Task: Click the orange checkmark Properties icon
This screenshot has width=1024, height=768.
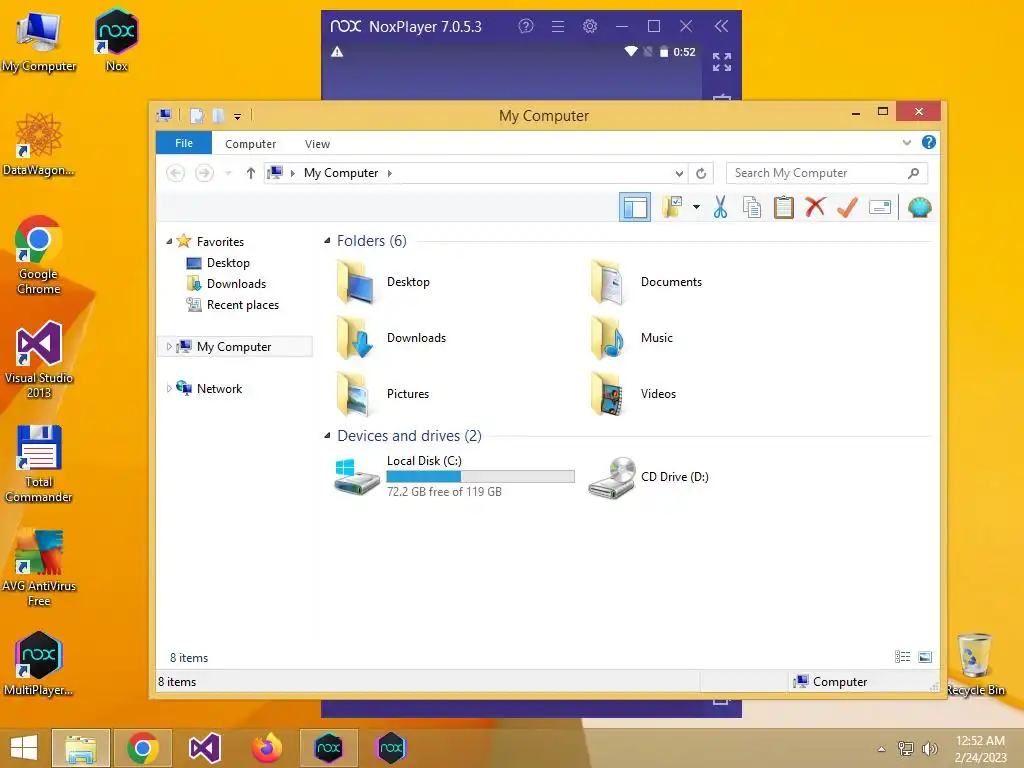Action: tap(847, 208)
